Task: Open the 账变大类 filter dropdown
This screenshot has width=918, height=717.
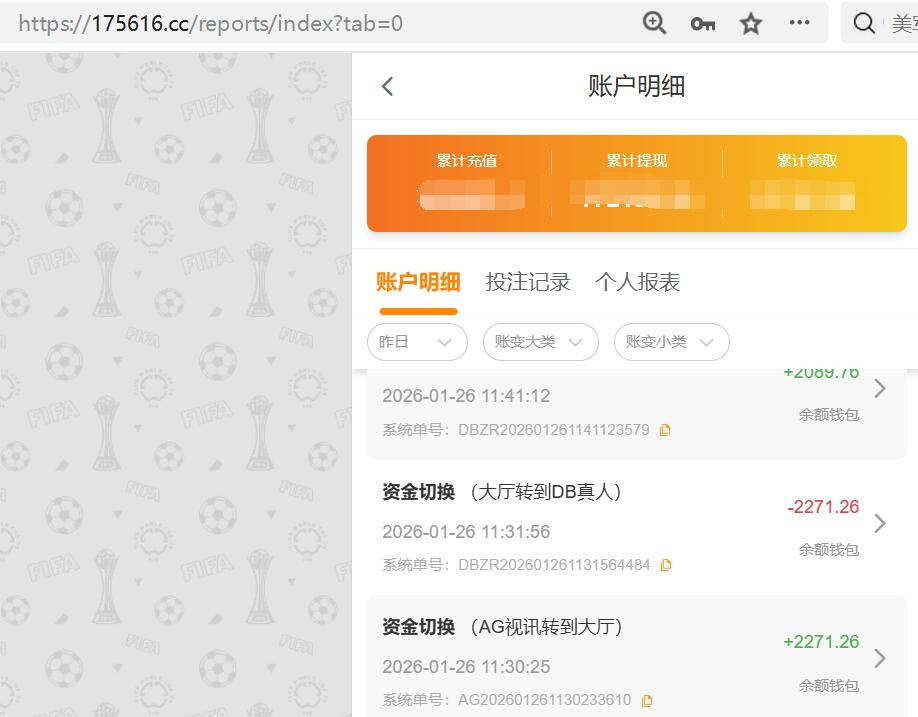Action: (x=540, y=342)
